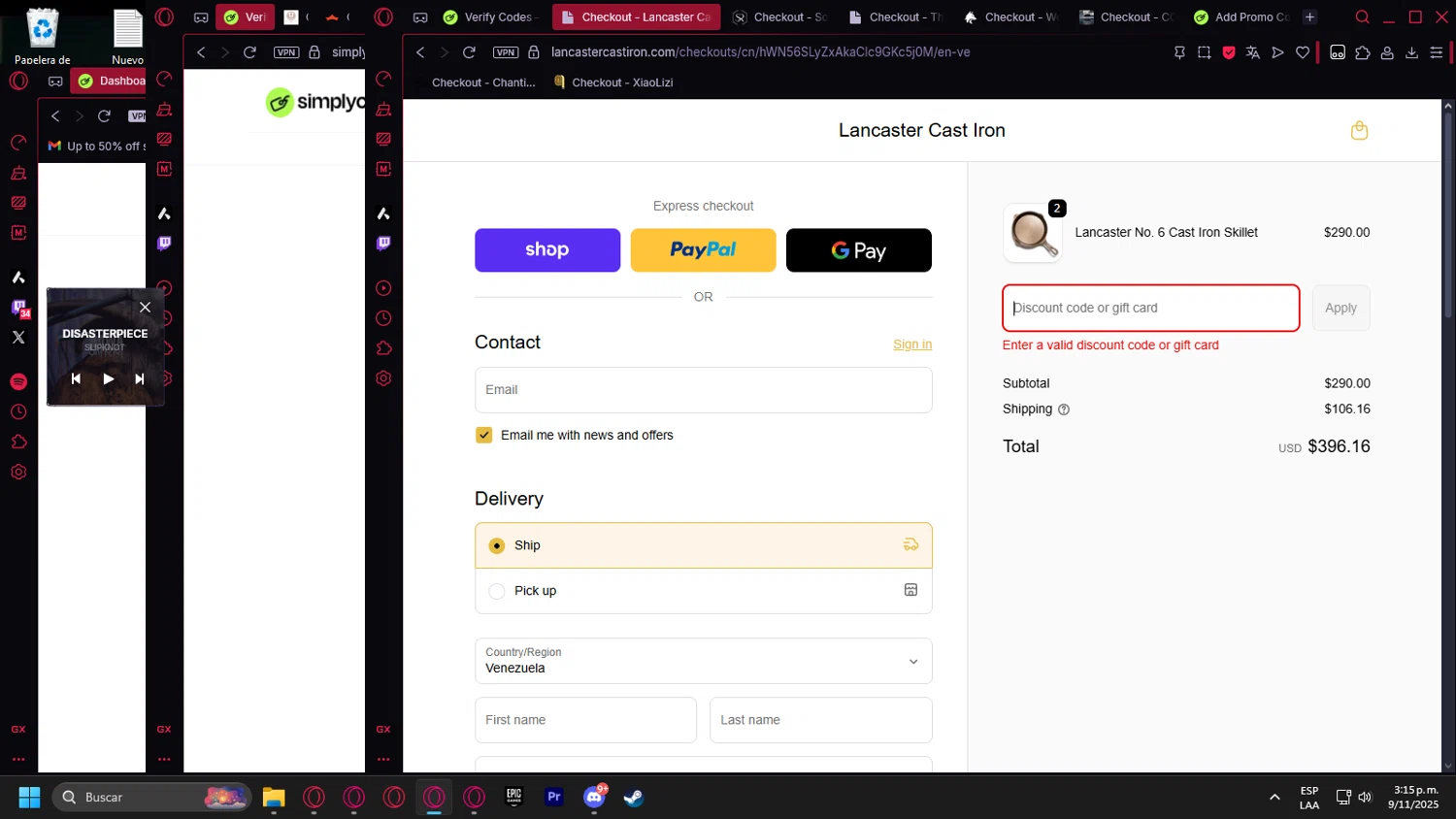Screen dimensions: 1456x819
Task: Open the Checkout - XiaoLizi tab
Action: coord(613,82)
